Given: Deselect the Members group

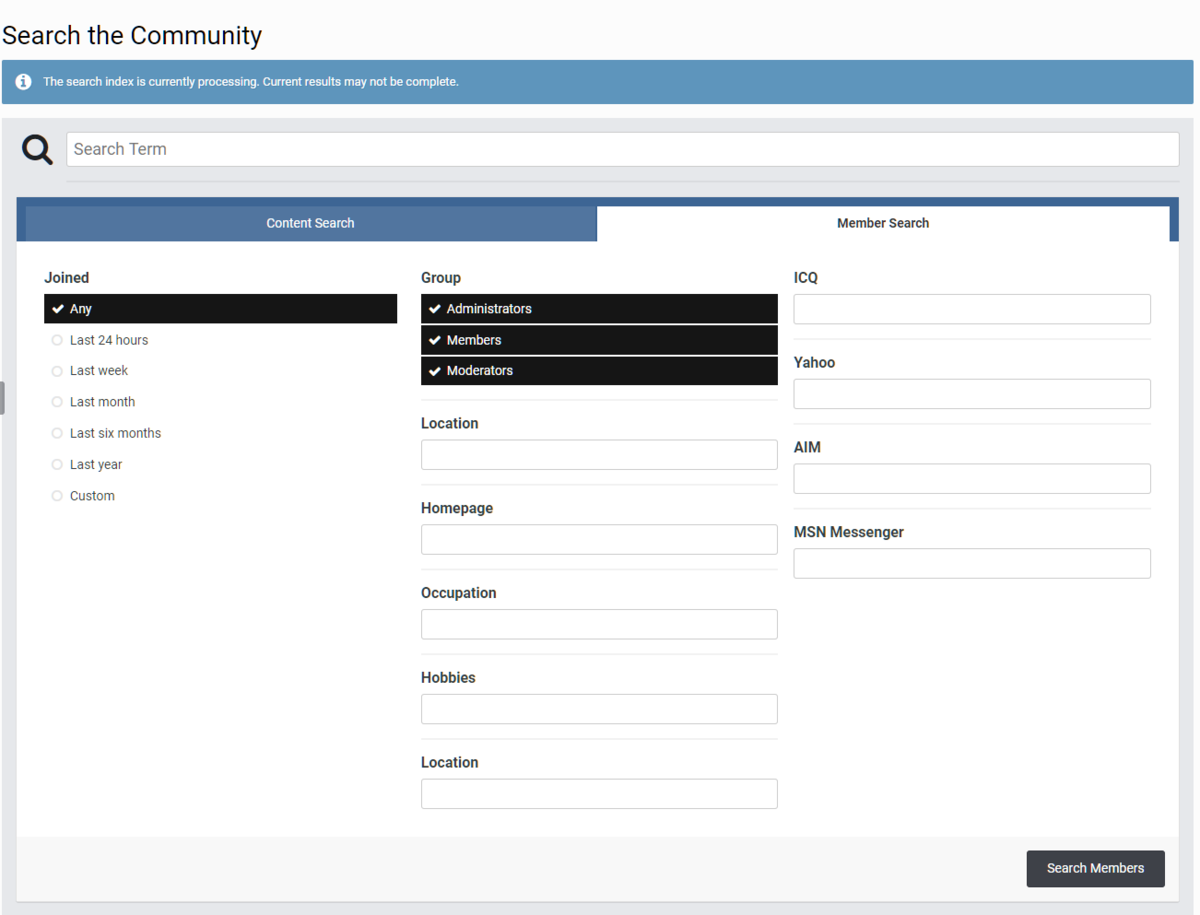Looking at the screenshot, I should (599, 339).
